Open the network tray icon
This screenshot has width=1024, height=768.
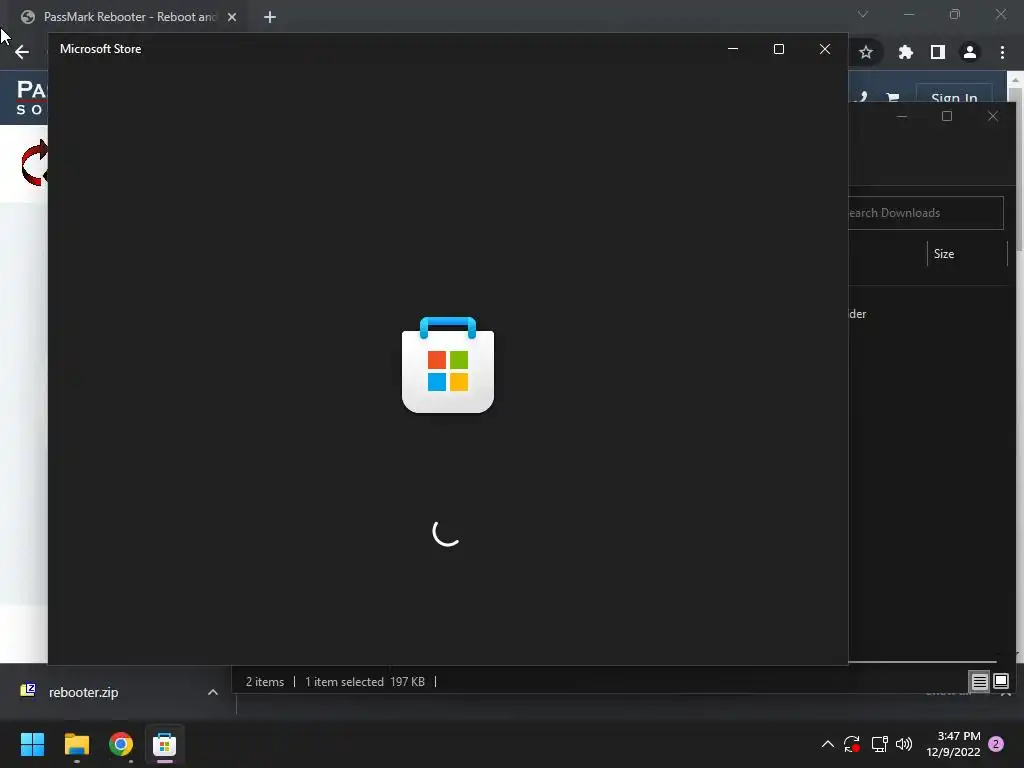click(879, 744)
